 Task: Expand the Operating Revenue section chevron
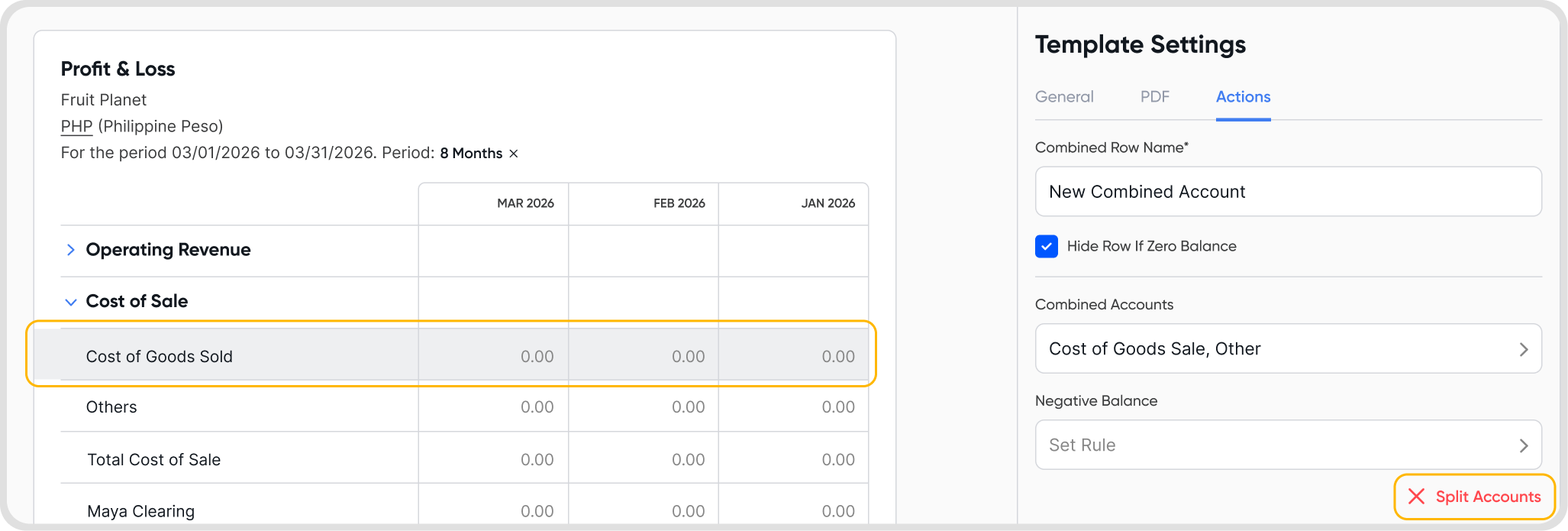(x=70, y=250)
